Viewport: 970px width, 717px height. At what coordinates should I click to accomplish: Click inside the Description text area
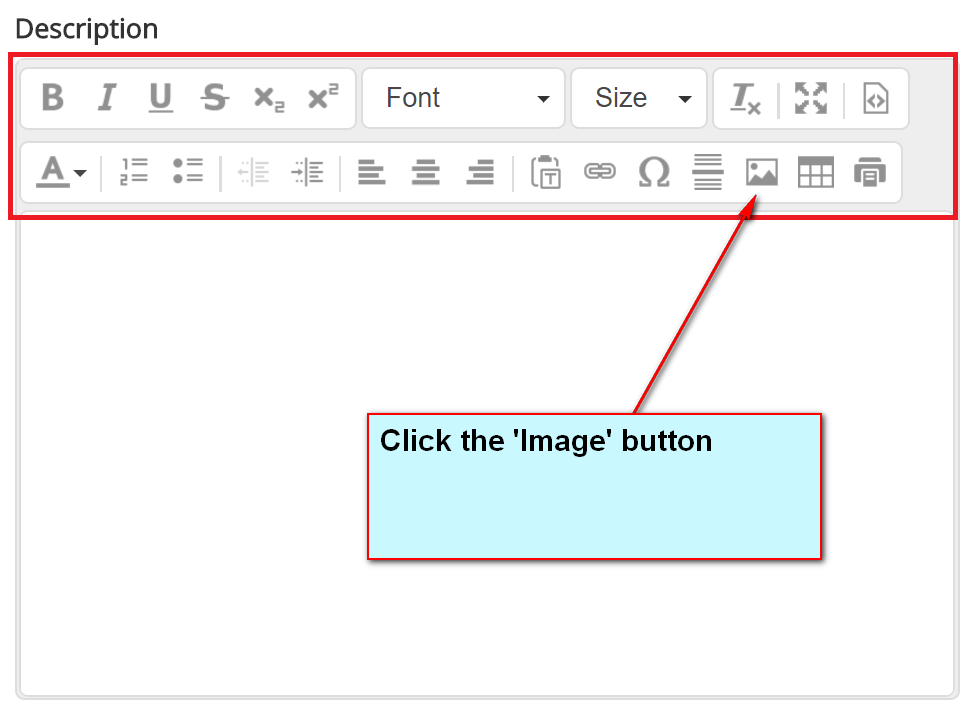coord(200,450)
